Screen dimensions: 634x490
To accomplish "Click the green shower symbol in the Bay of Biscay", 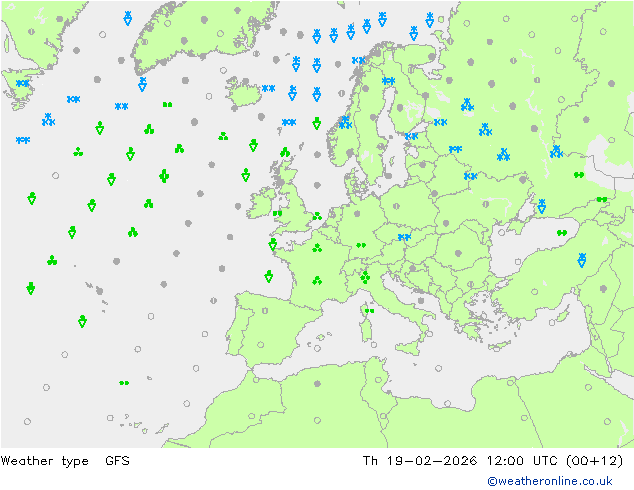I will [268, 276].
